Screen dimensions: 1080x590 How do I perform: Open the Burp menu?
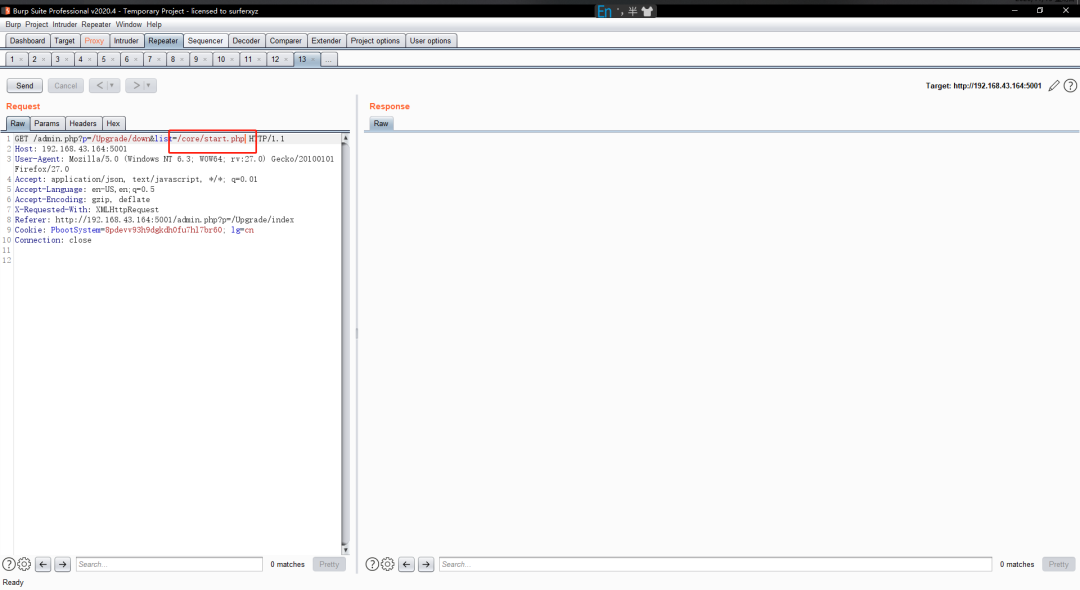pyautogui.click(x=13, y=24)
